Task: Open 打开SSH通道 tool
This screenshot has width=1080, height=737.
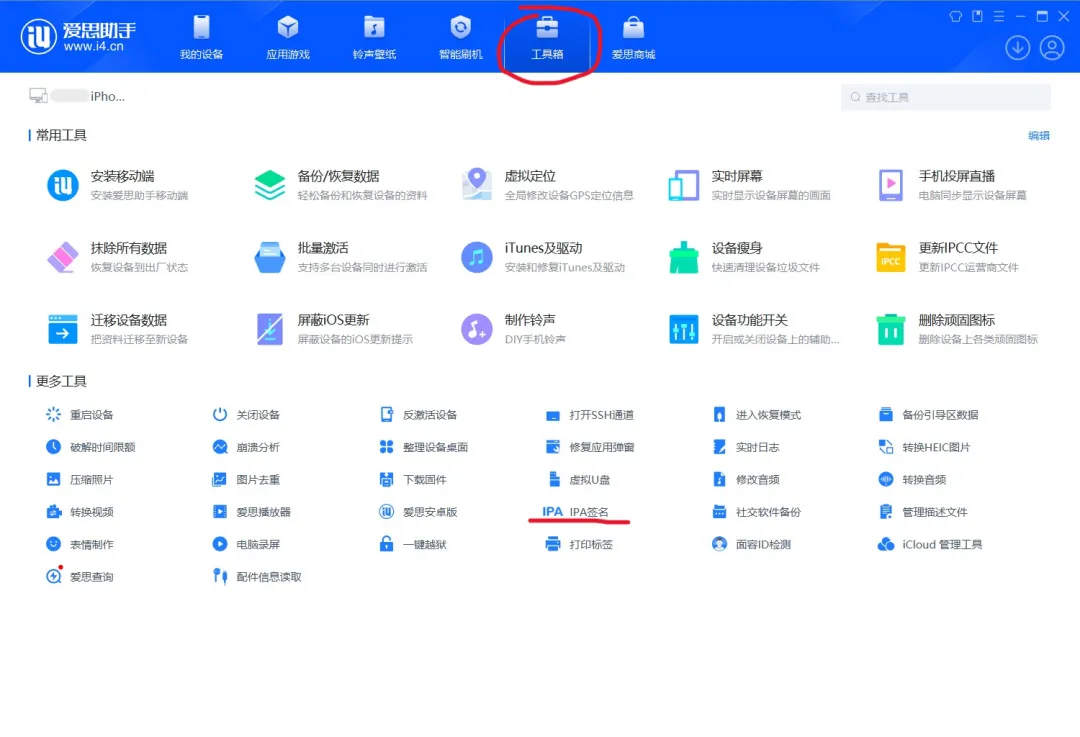Action: (590, 415)
